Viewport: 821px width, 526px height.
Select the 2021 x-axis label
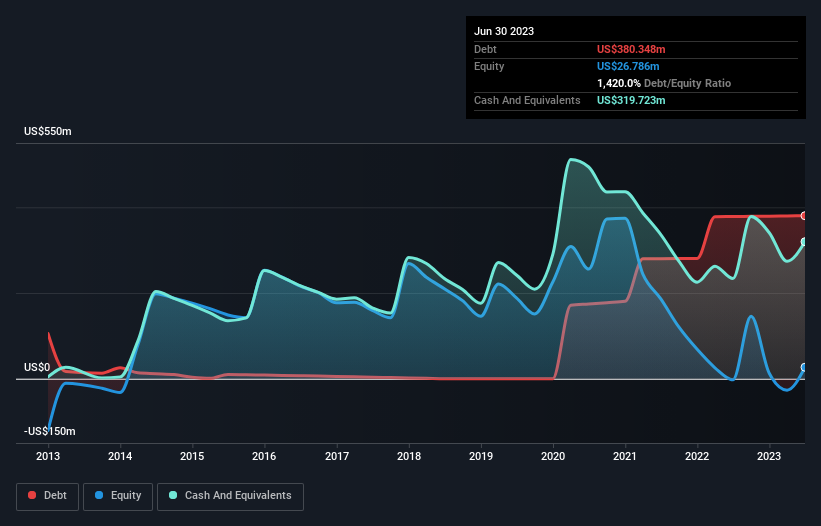click(x=625, y=456)
